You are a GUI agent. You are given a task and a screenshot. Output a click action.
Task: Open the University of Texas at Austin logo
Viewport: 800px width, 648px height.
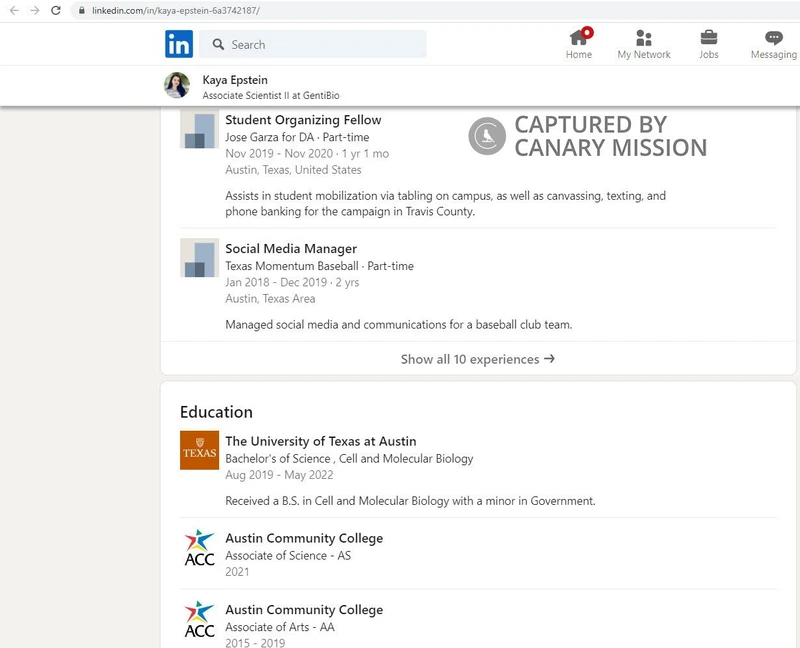(x=199, y=450)
